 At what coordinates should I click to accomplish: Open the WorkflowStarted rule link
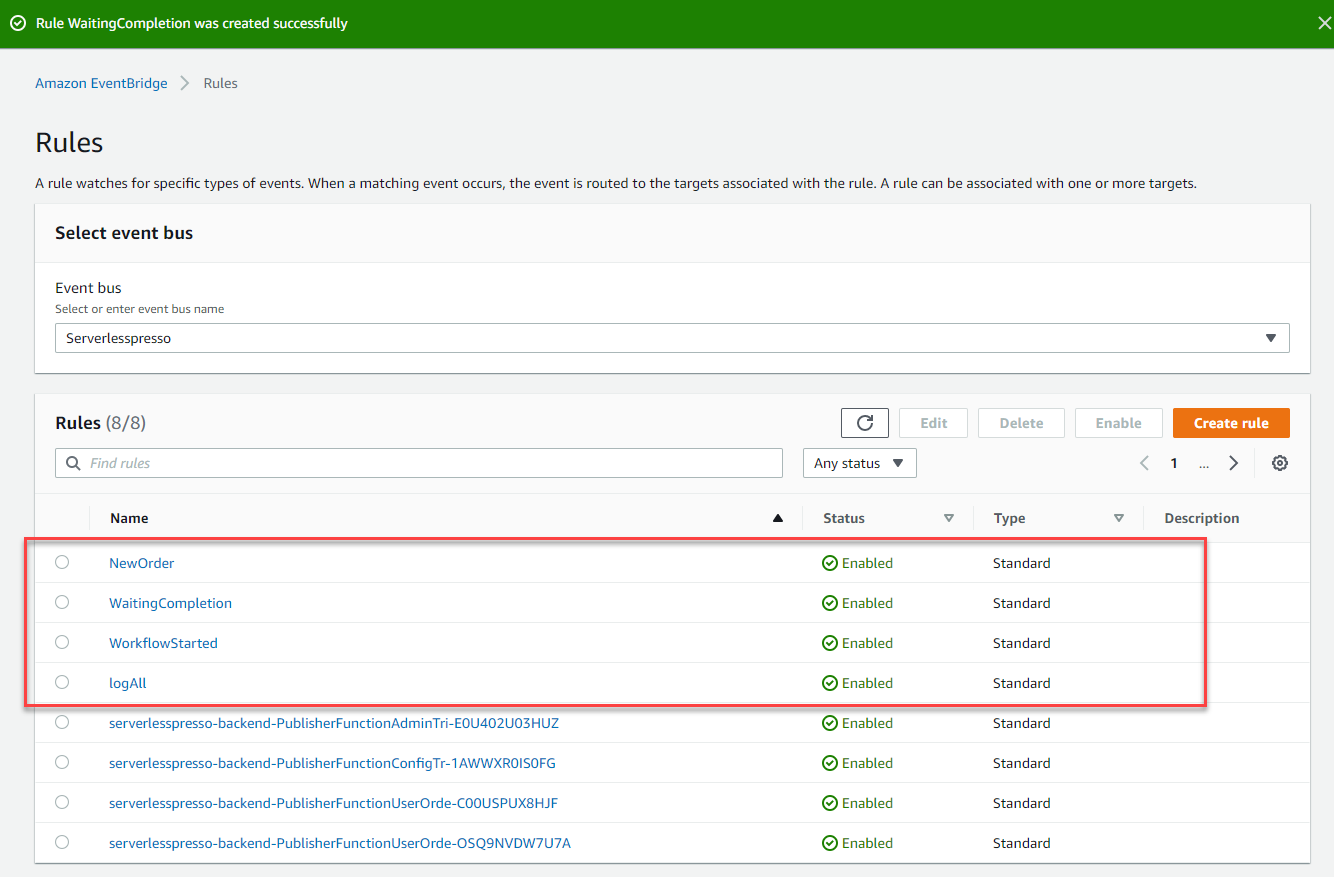coord(163,643)
